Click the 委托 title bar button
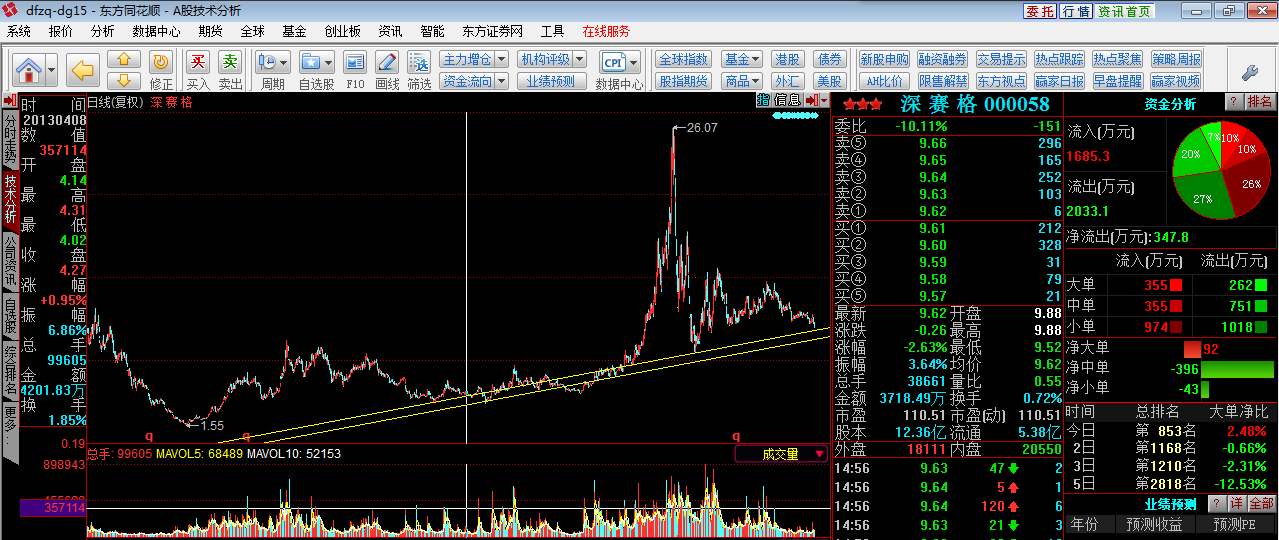Image resolution: width=1279 pixels, height=540 pixels. tap(1040, 11)
